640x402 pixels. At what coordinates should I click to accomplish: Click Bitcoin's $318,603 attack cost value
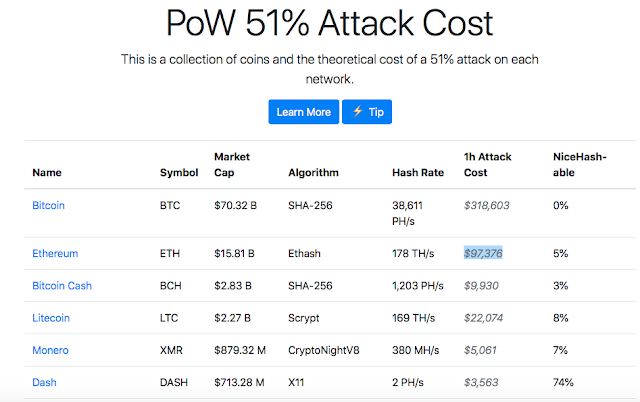(x=487, y=205)
